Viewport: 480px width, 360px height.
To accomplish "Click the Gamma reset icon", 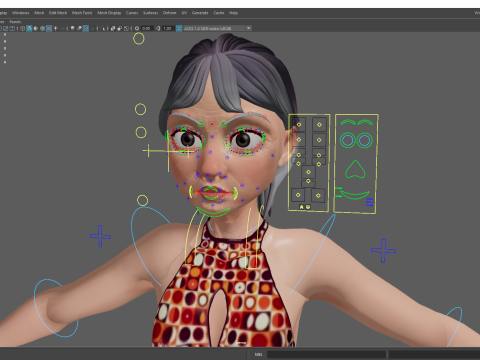I will point(158,28).
